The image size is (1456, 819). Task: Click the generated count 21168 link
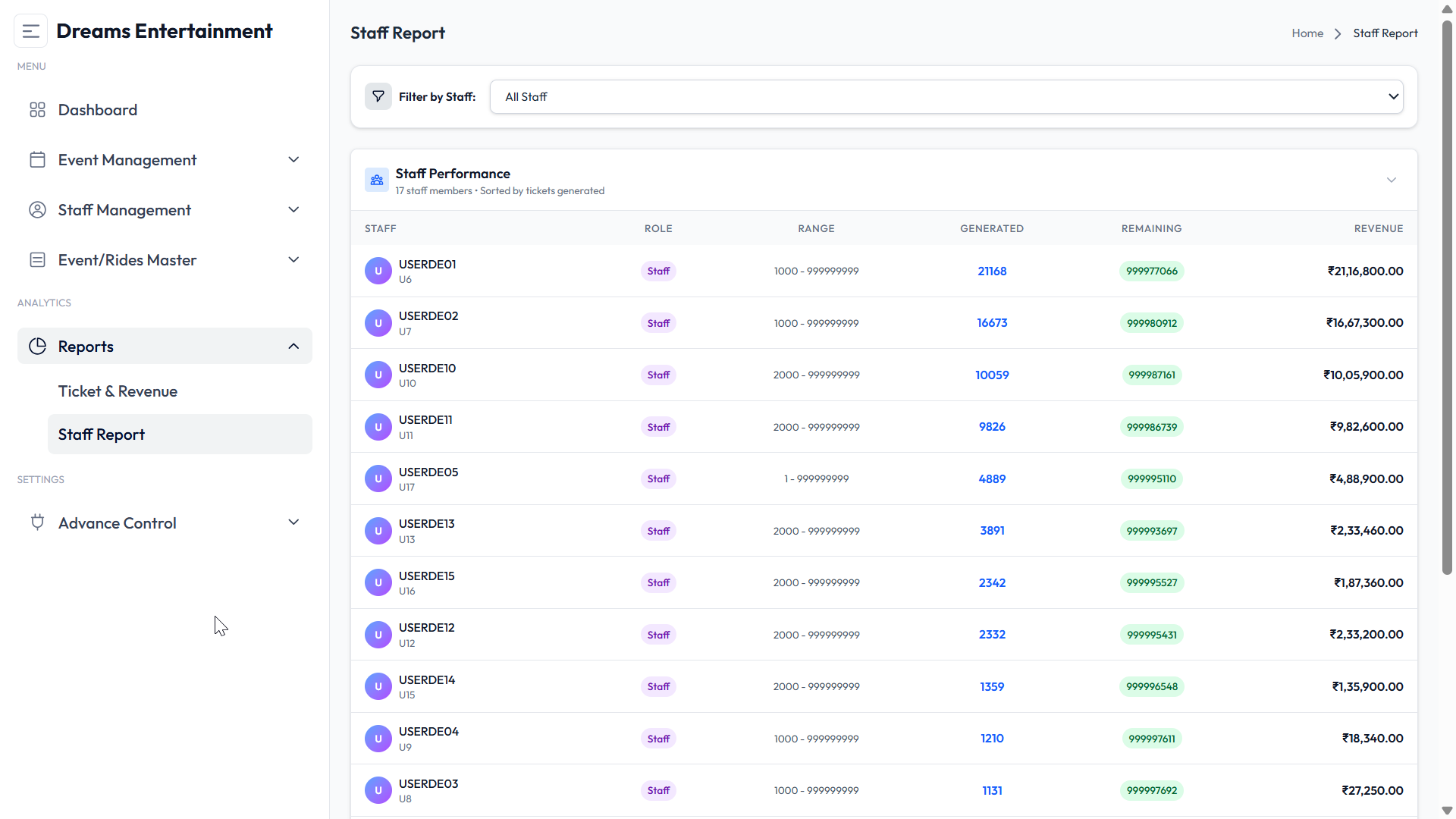coord(992,271)
